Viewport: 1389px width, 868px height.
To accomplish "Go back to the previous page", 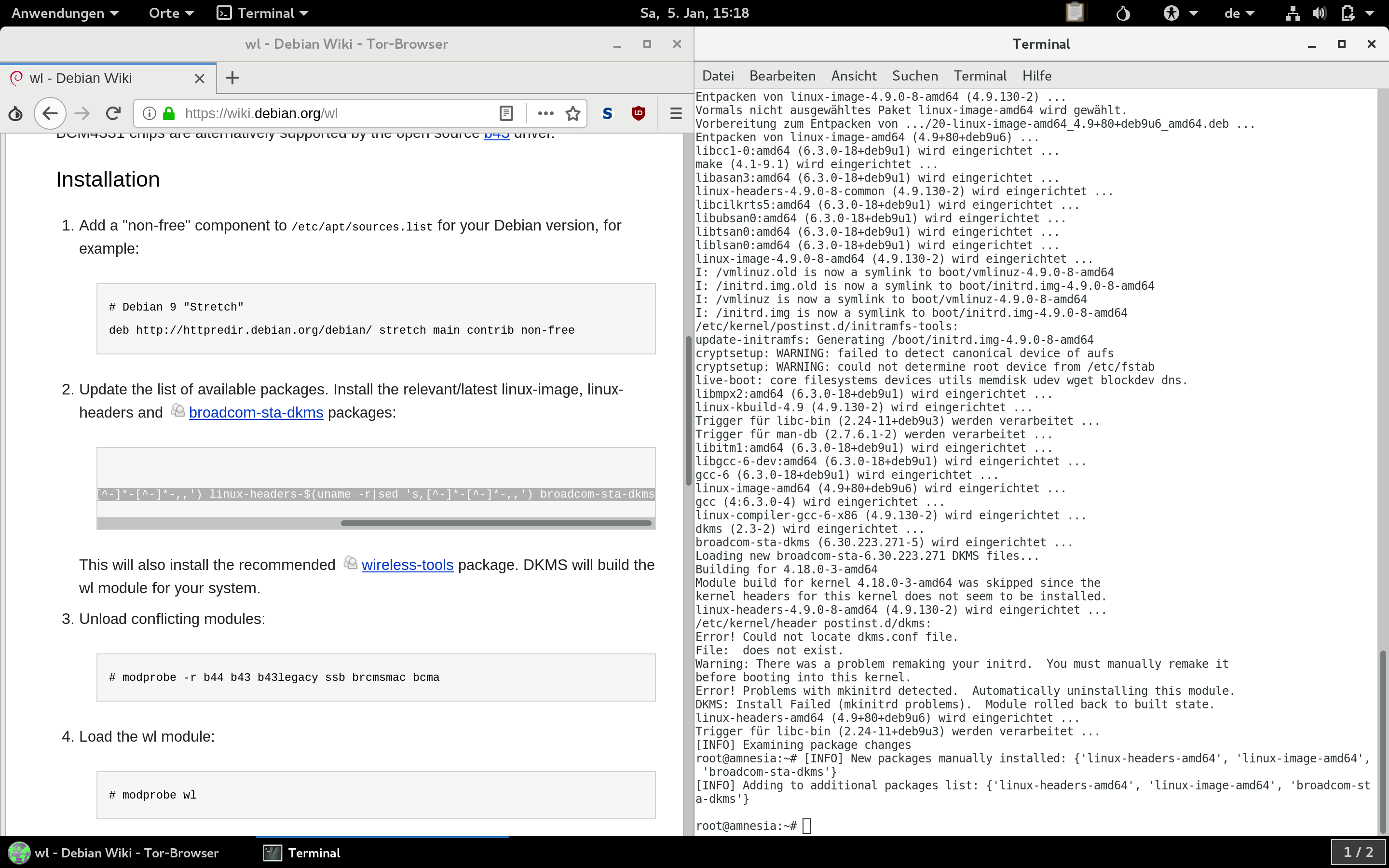I will (x=50, y=114).
